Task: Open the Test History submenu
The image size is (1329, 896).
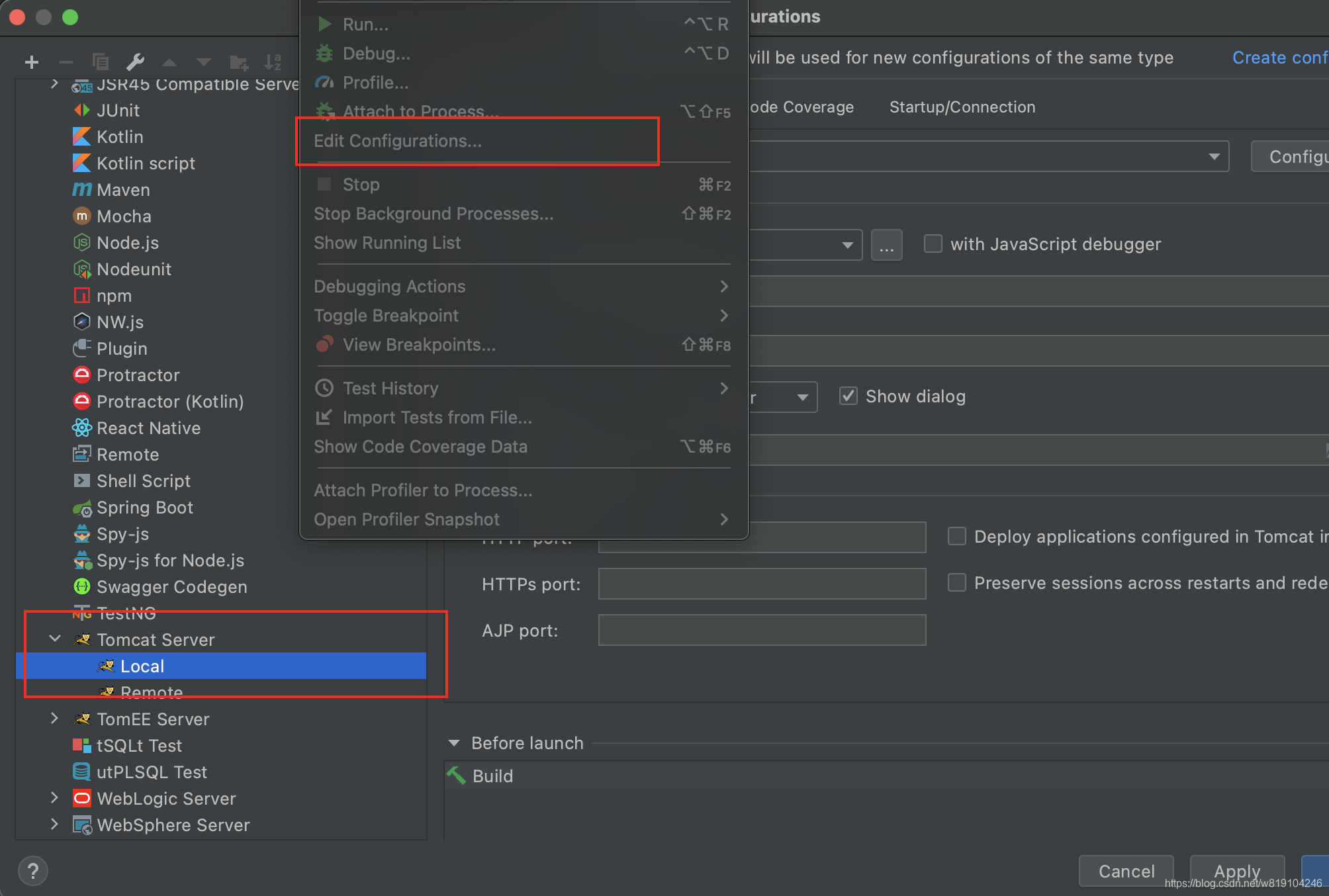Action: click(524, 388)
